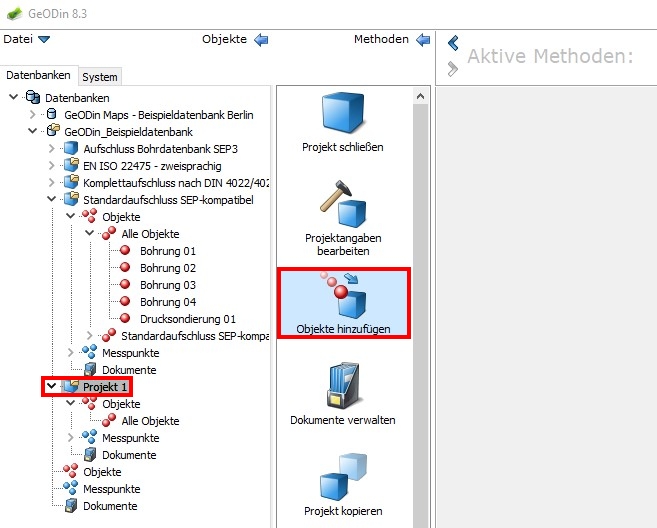
Task: Click the Projekt kopieren cubes icon
Action: (343, 476)
